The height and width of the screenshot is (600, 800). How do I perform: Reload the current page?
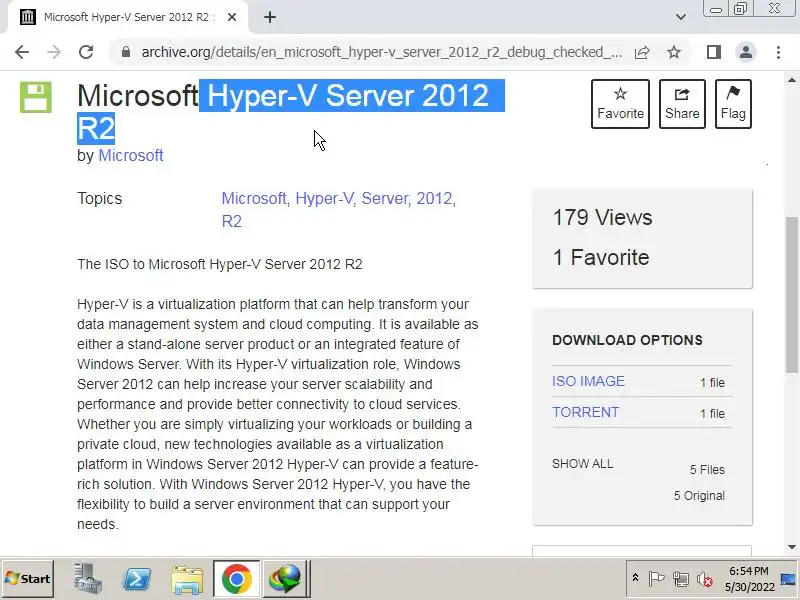coord(86,52)
